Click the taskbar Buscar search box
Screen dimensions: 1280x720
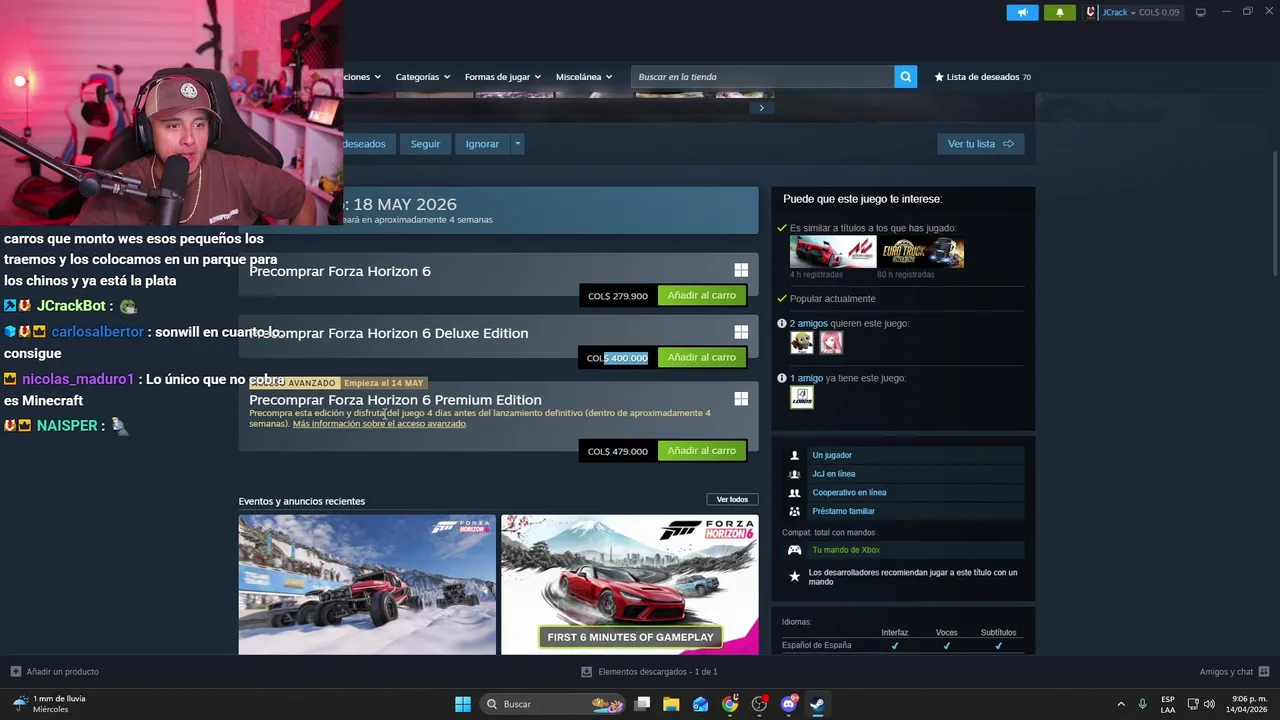coord(553,704)
